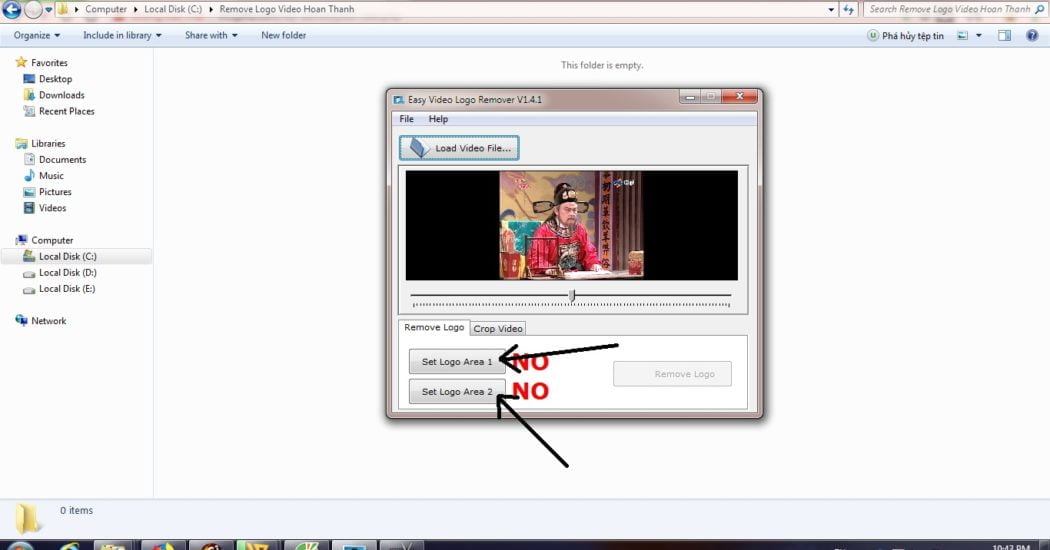The height and width of the screenshot is (550, 1050).
Task: Open the Include in library dropdown
Action: [122, 36]
